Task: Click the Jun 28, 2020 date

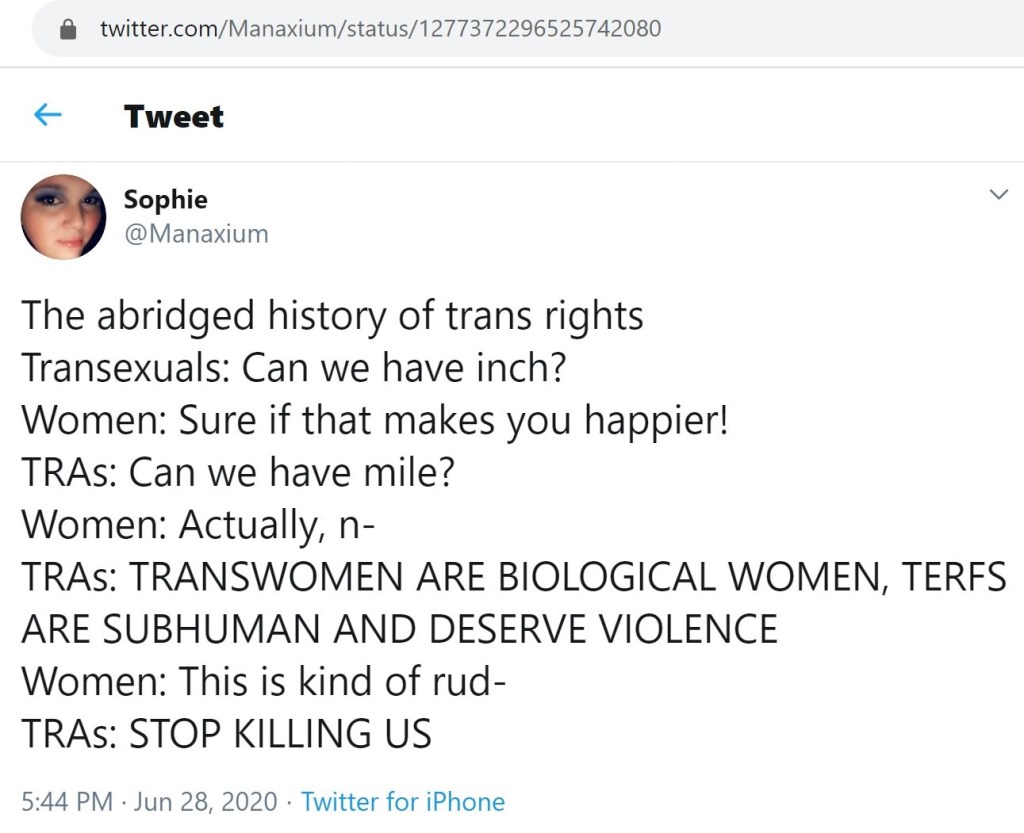Action: point(204,801)
